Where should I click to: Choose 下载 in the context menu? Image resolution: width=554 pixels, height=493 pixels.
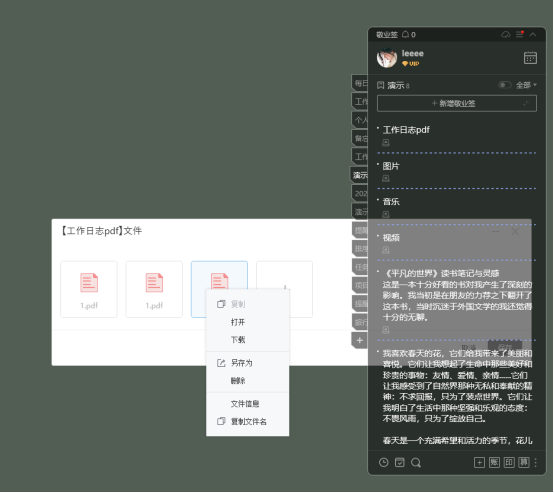point(248,340)
